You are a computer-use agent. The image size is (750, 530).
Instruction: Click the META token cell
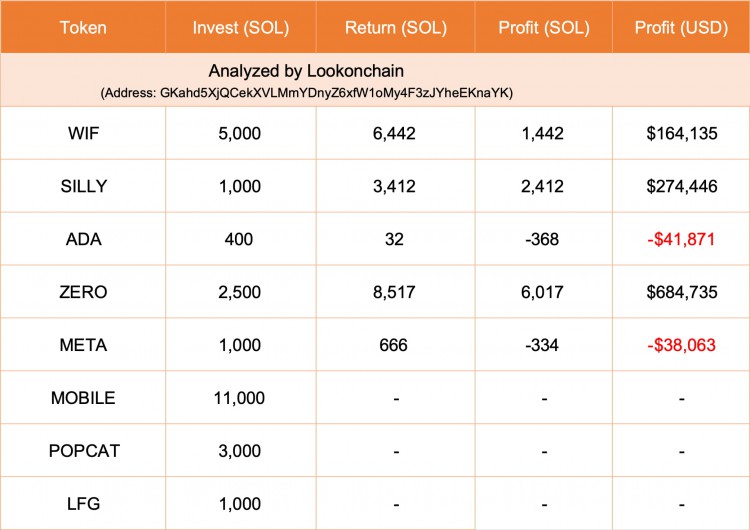(83, 345)
